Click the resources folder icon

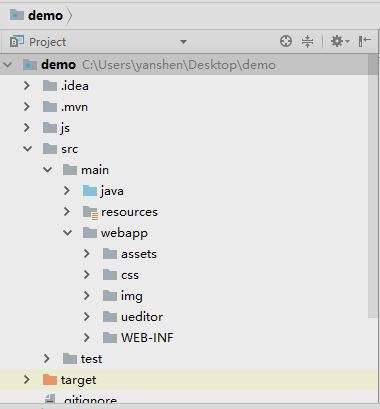[x=90, y=212]
